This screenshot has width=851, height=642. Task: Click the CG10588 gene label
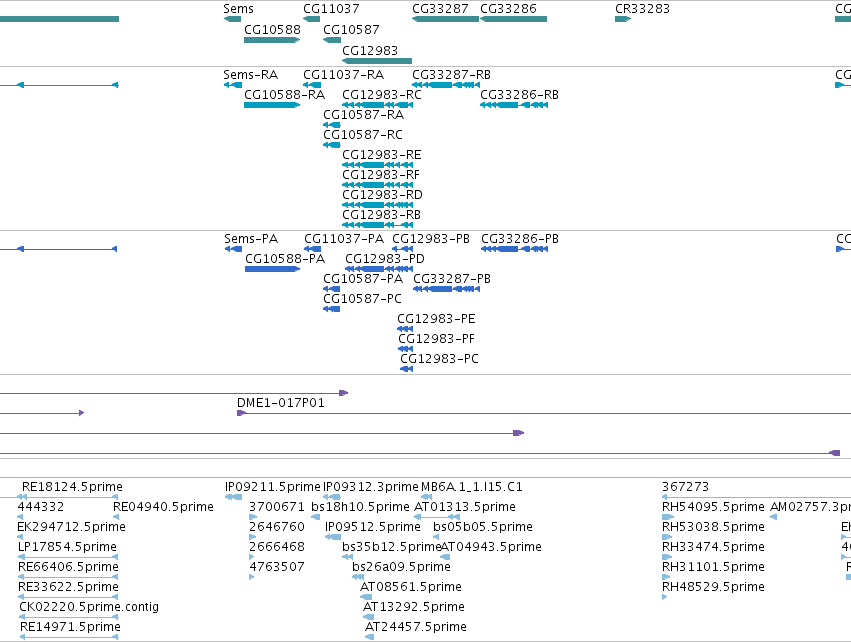coord(272,29)
